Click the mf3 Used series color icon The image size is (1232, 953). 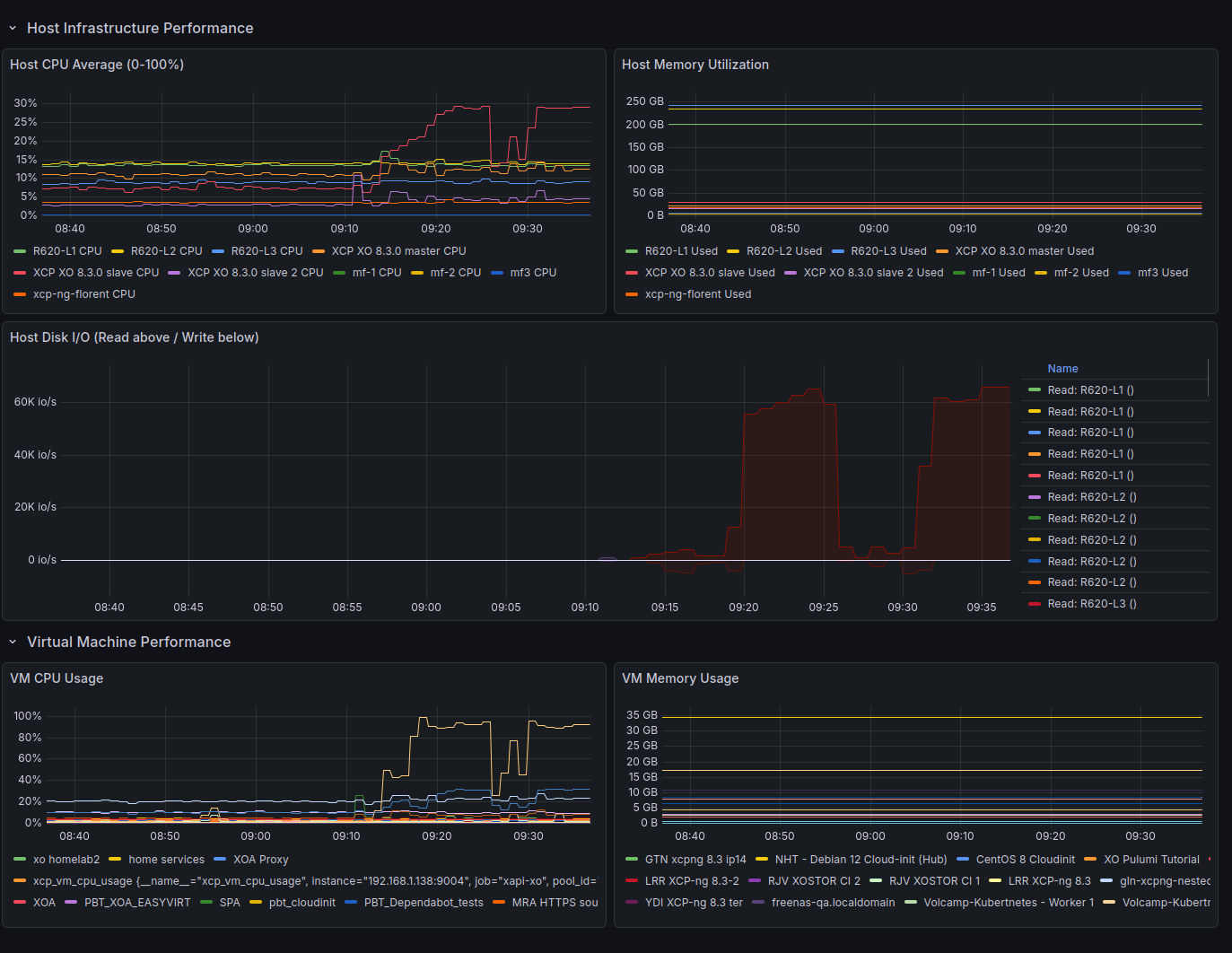(x=1125, y=273)
